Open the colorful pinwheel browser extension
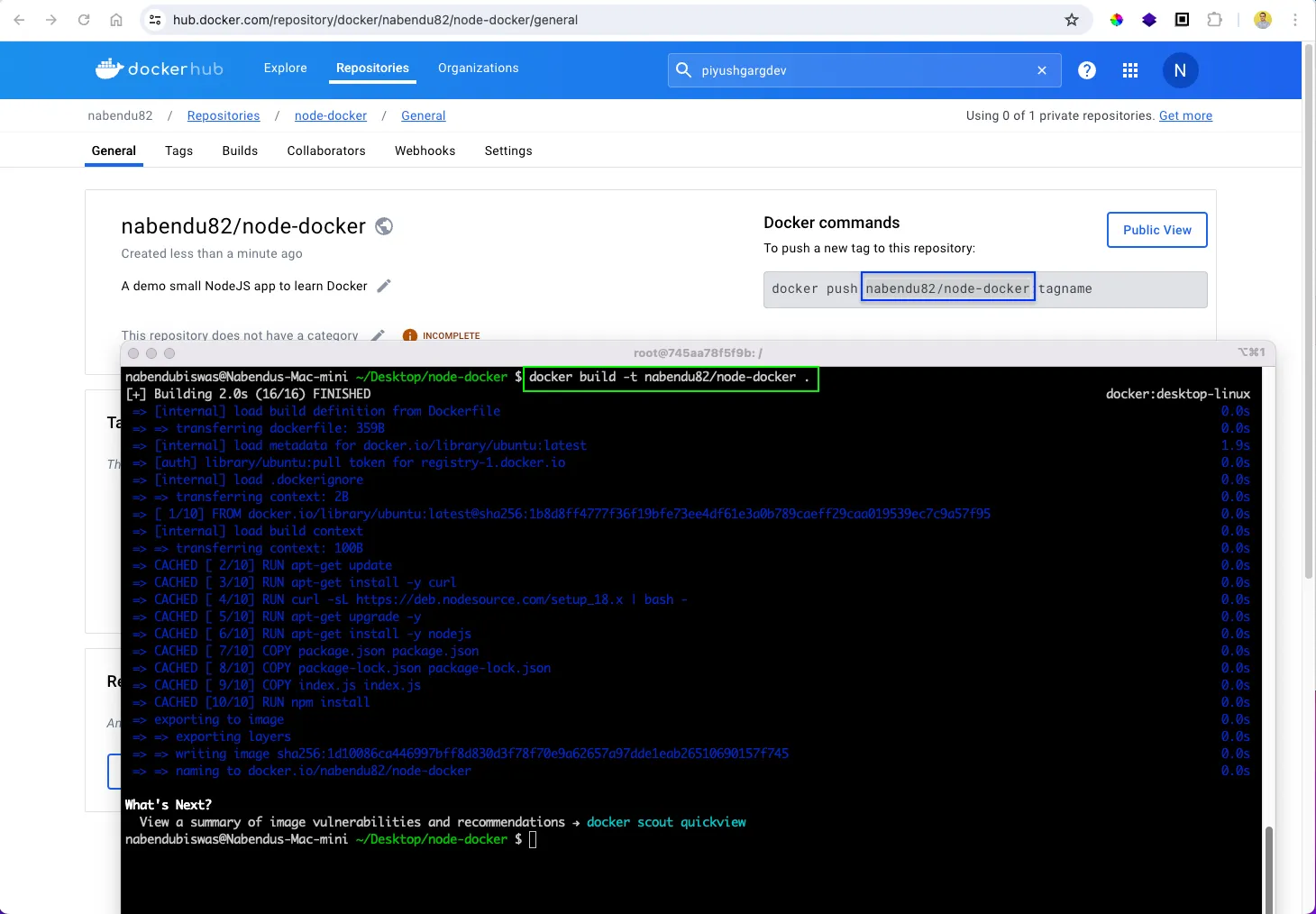Screen dimensions: 1316x914 [1117, 20]
